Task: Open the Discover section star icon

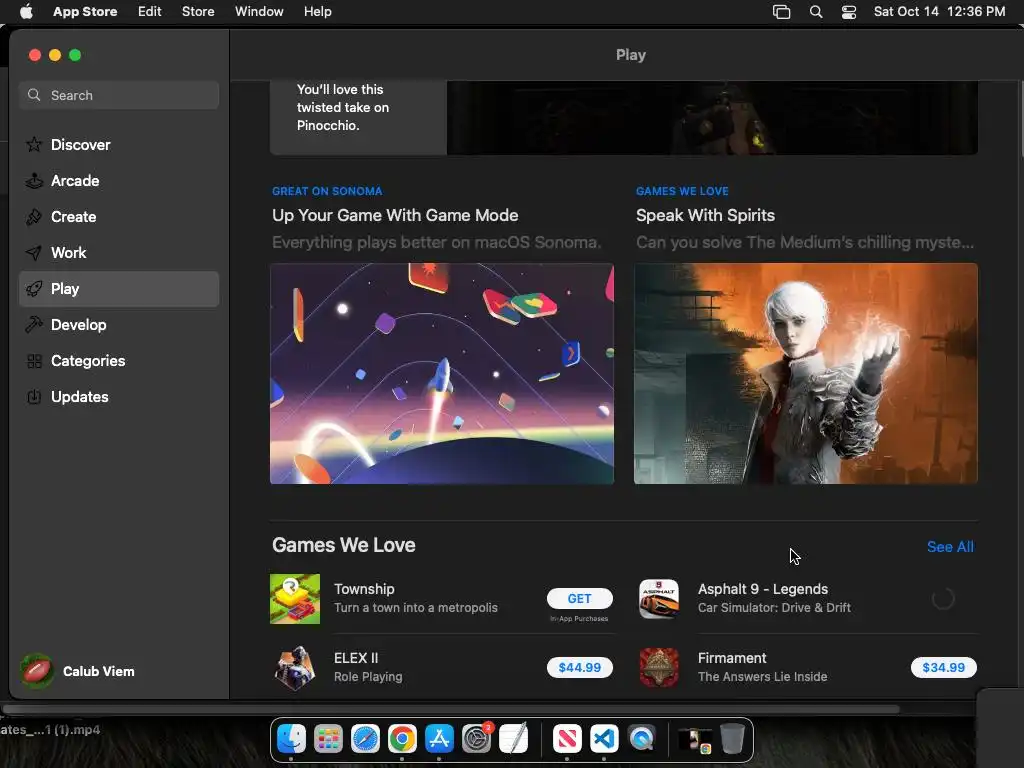Action: click(34, 144)
